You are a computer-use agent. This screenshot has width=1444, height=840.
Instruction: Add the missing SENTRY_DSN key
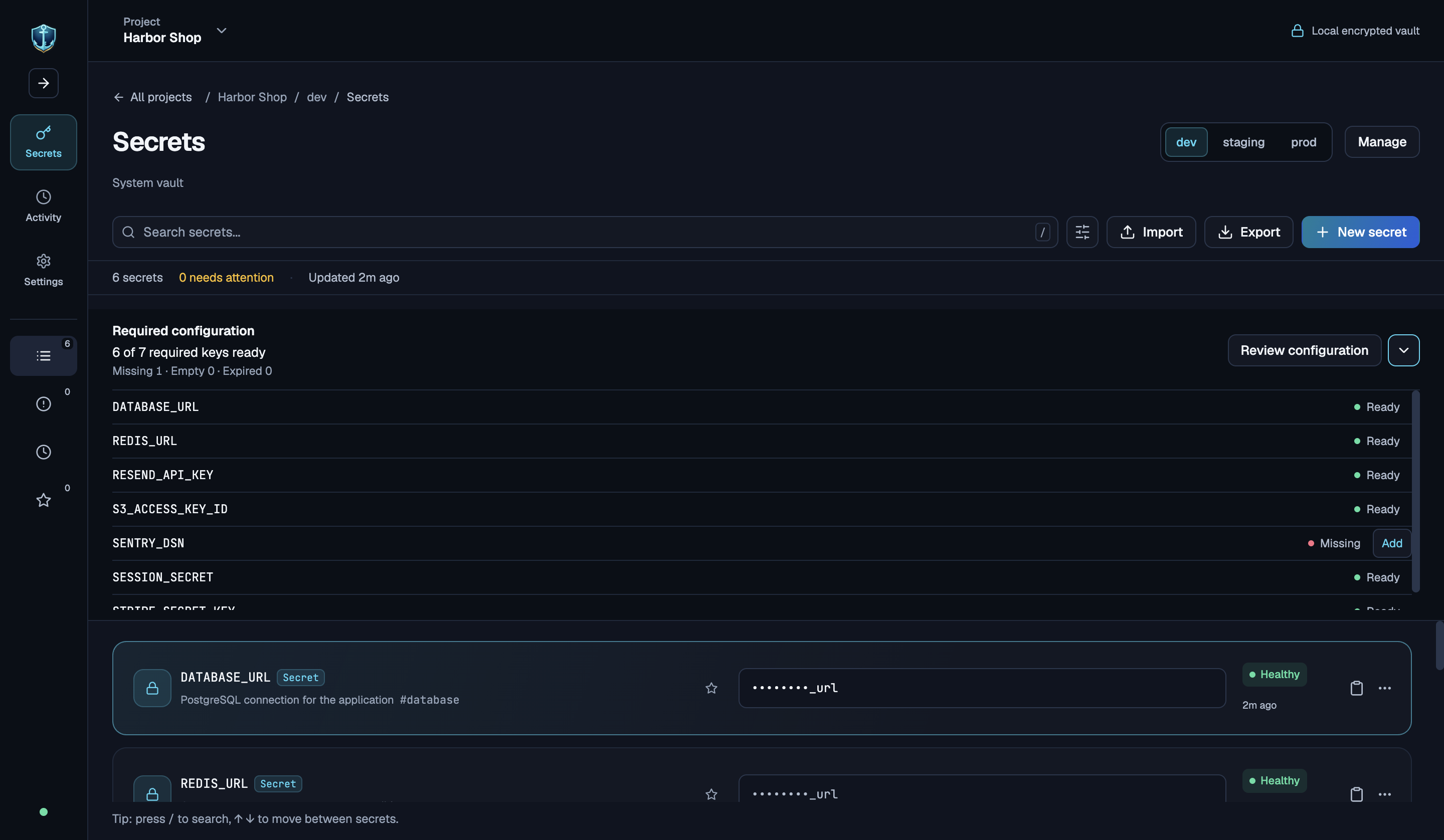point(1391,543)
